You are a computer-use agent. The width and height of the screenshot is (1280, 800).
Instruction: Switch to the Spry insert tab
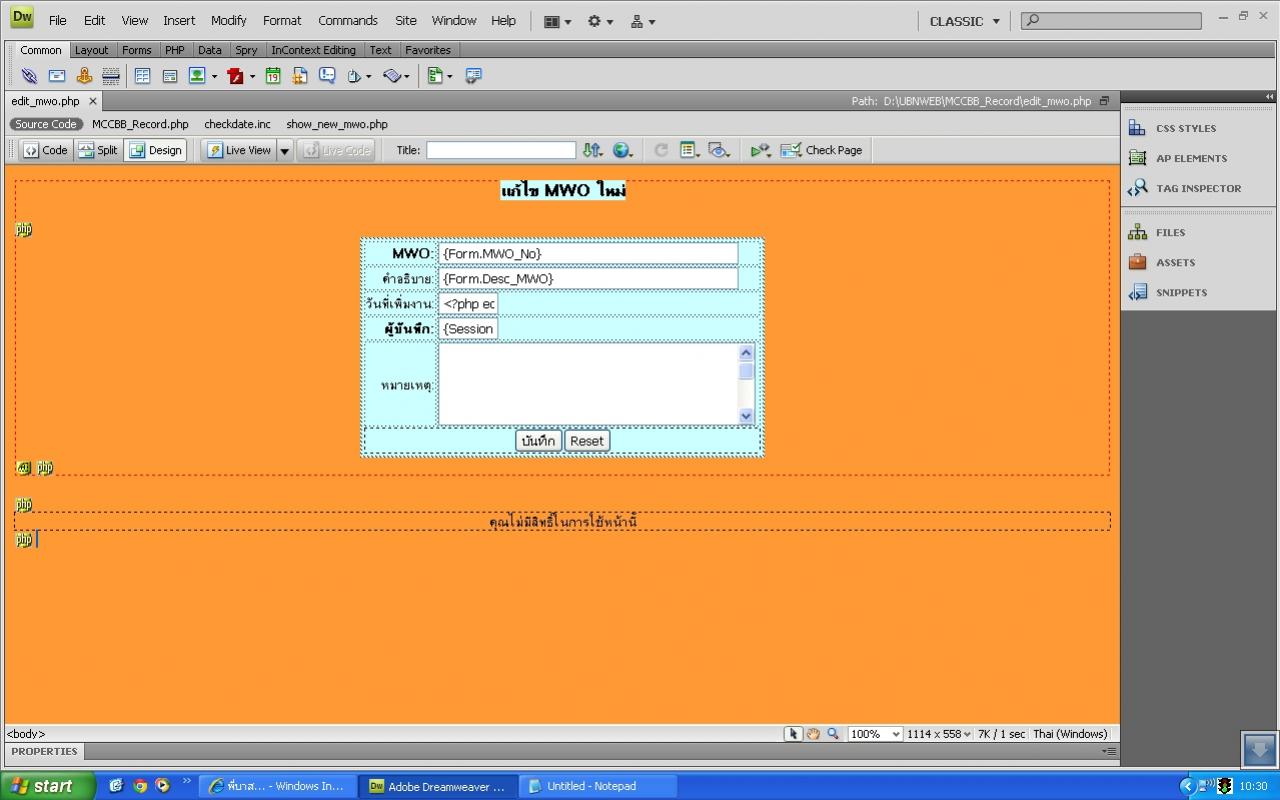pos(246,50)
